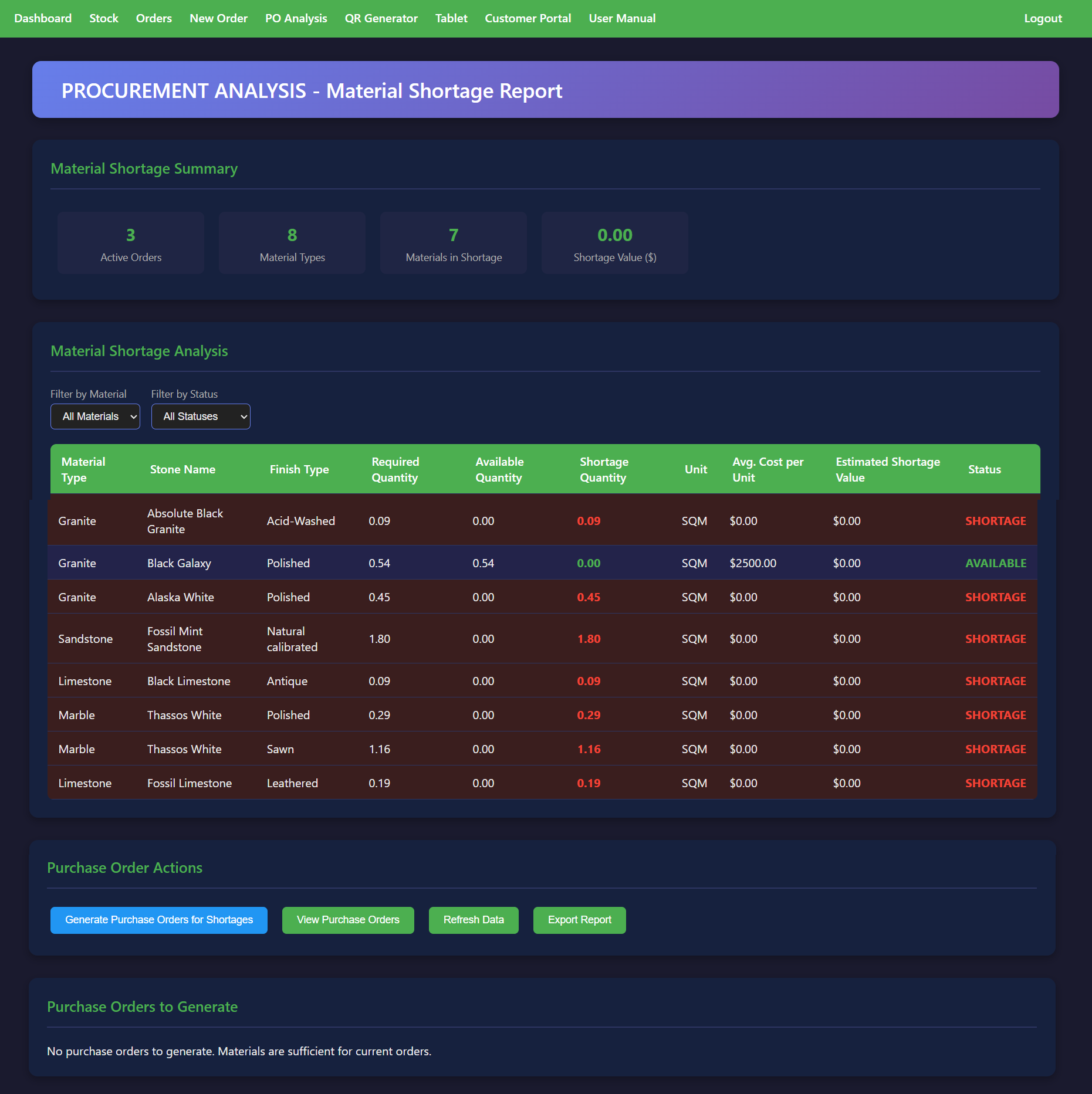Switch to the Tablet view link

pyautogui.click(x=451, y=18)
